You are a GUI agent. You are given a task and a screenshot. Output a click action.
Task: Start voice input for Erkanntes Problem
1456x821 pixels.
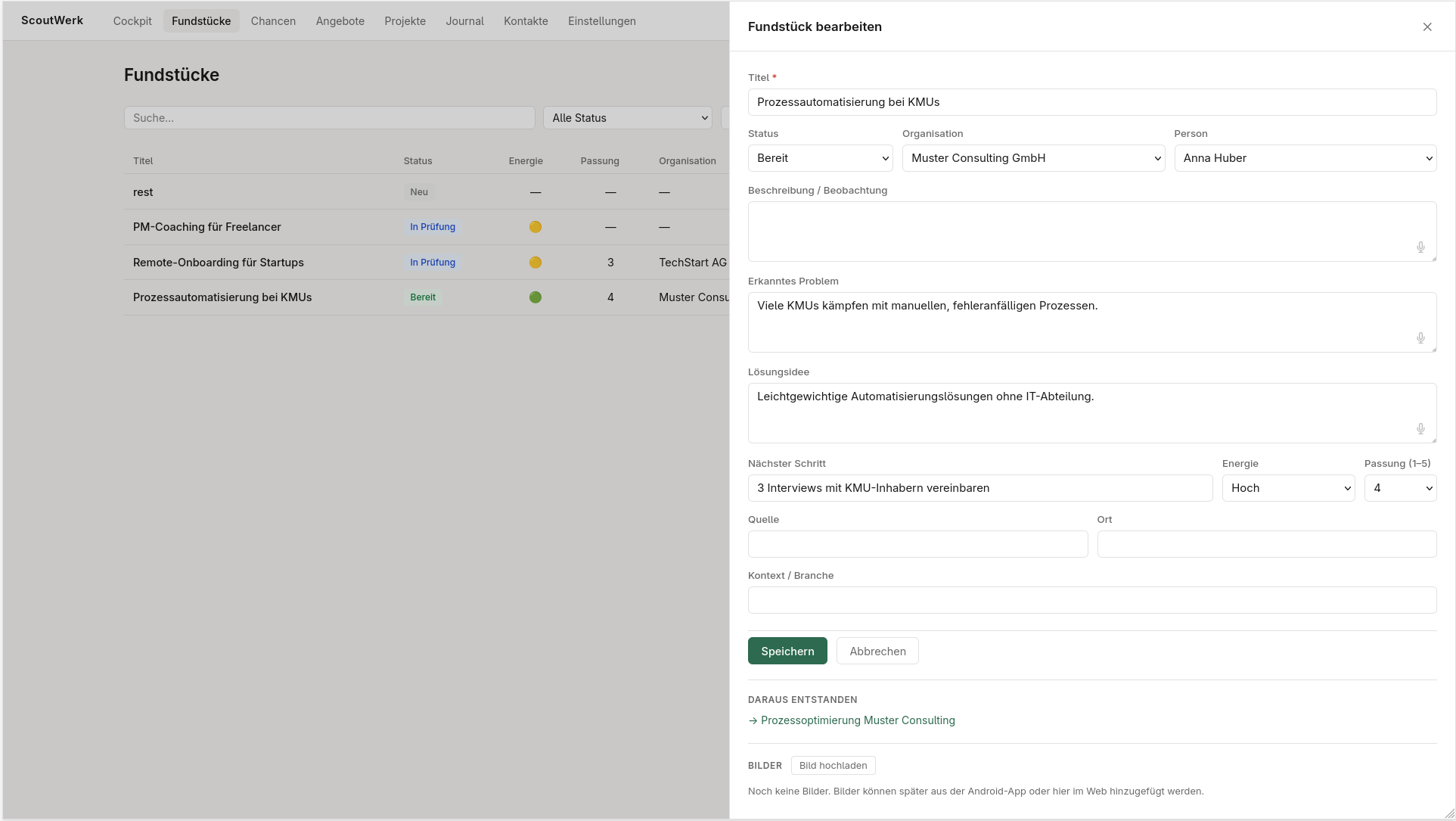(x=1420, y=338)
